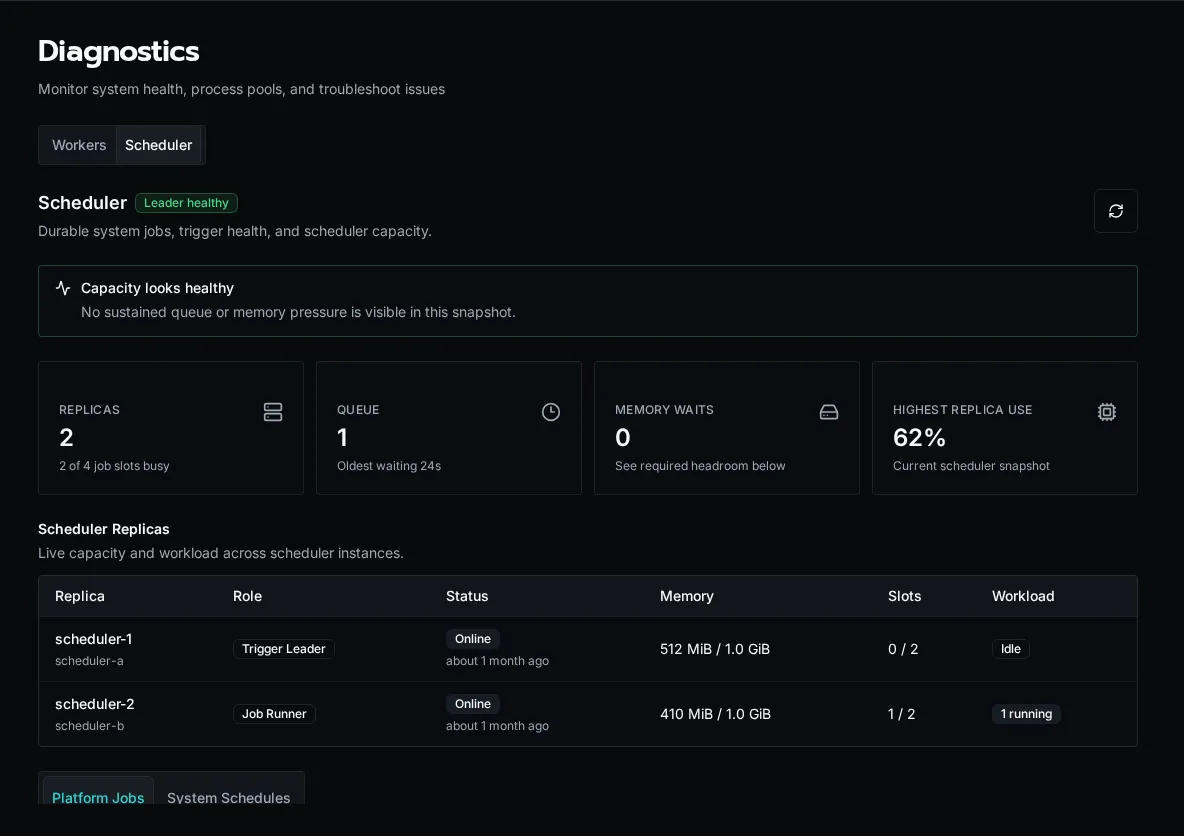The height and width of the screenshot is (836, 1184).
Task: Switch to the Workers tab
Action: click(x=79, y=145)
